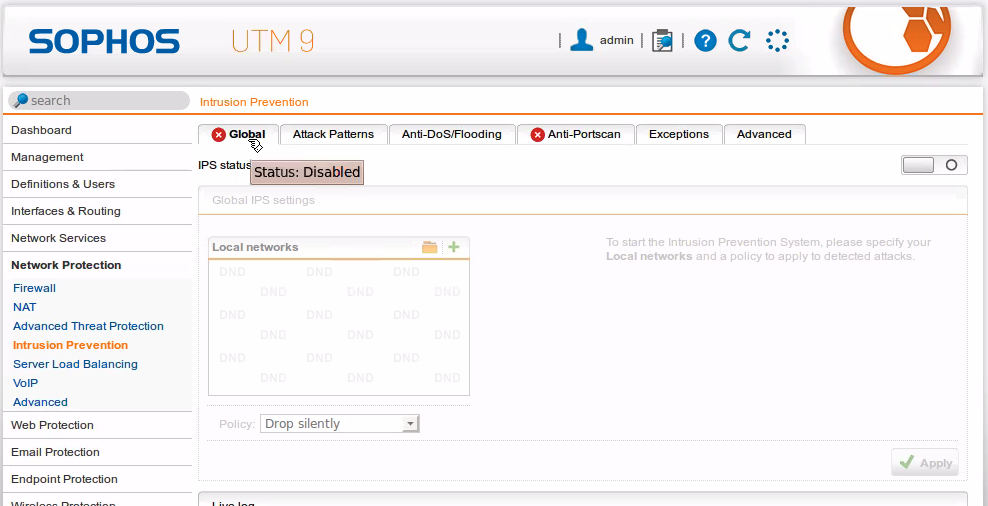This screenshot has width=988, height=506.
Task: Click the admin username text
Action: click(x=616, y=40)
